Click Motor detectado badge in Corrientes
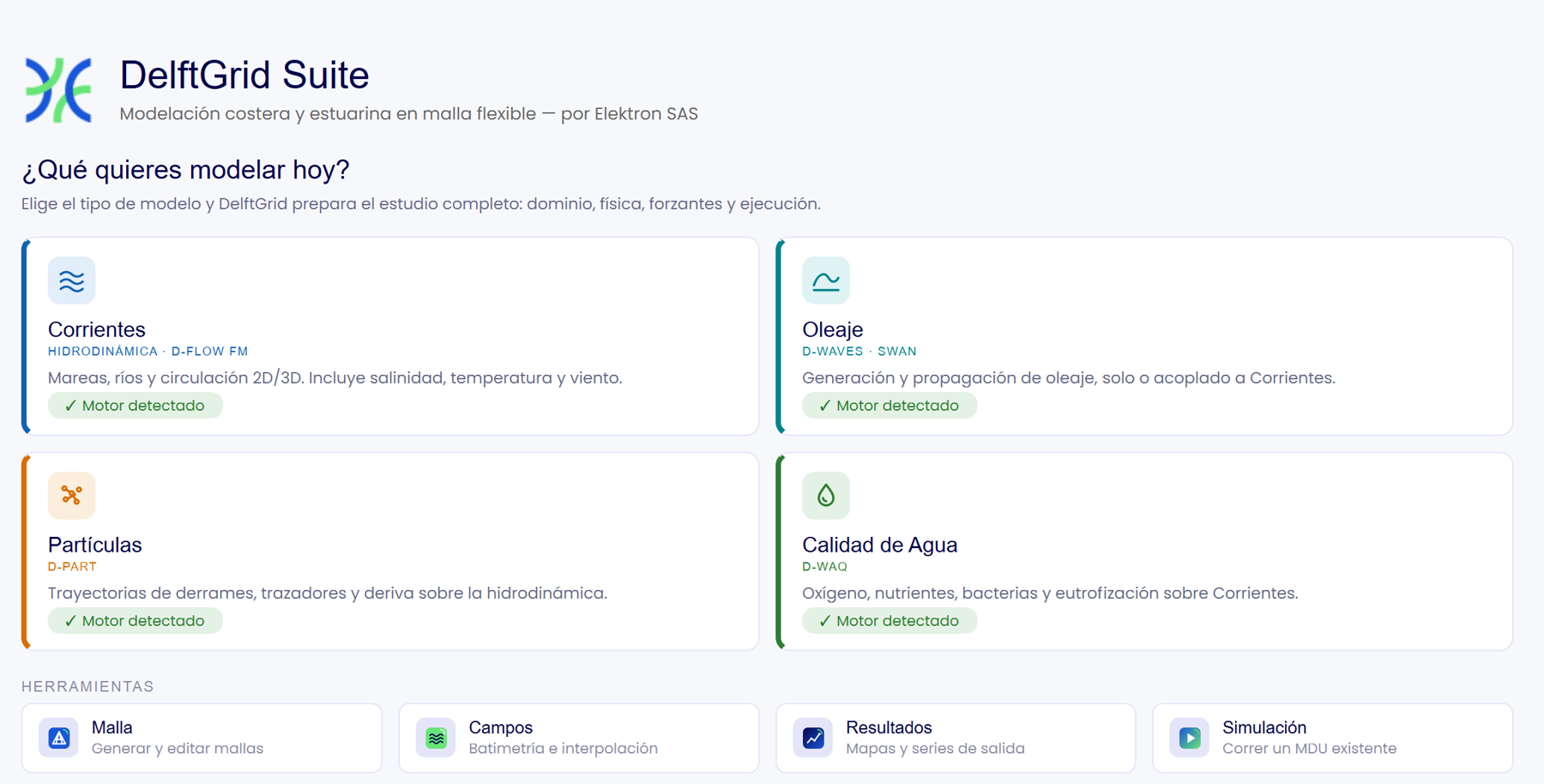This screenshot has width=1544, height=784. pos(136,406)
